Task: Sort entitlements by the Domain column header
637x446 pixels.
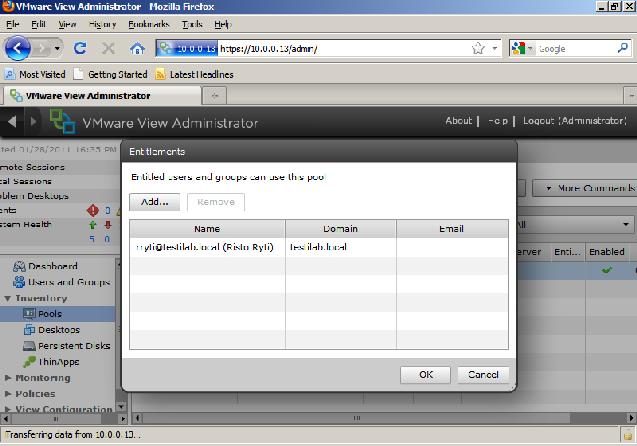Action: coord(340,229)
